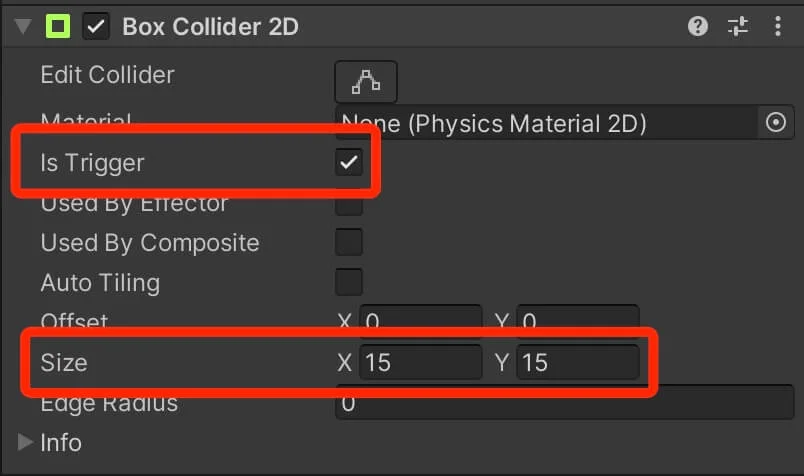Open Box Collider 2D help reference
Viewport: 804px width, 476px height.
(x=697, y=26)
